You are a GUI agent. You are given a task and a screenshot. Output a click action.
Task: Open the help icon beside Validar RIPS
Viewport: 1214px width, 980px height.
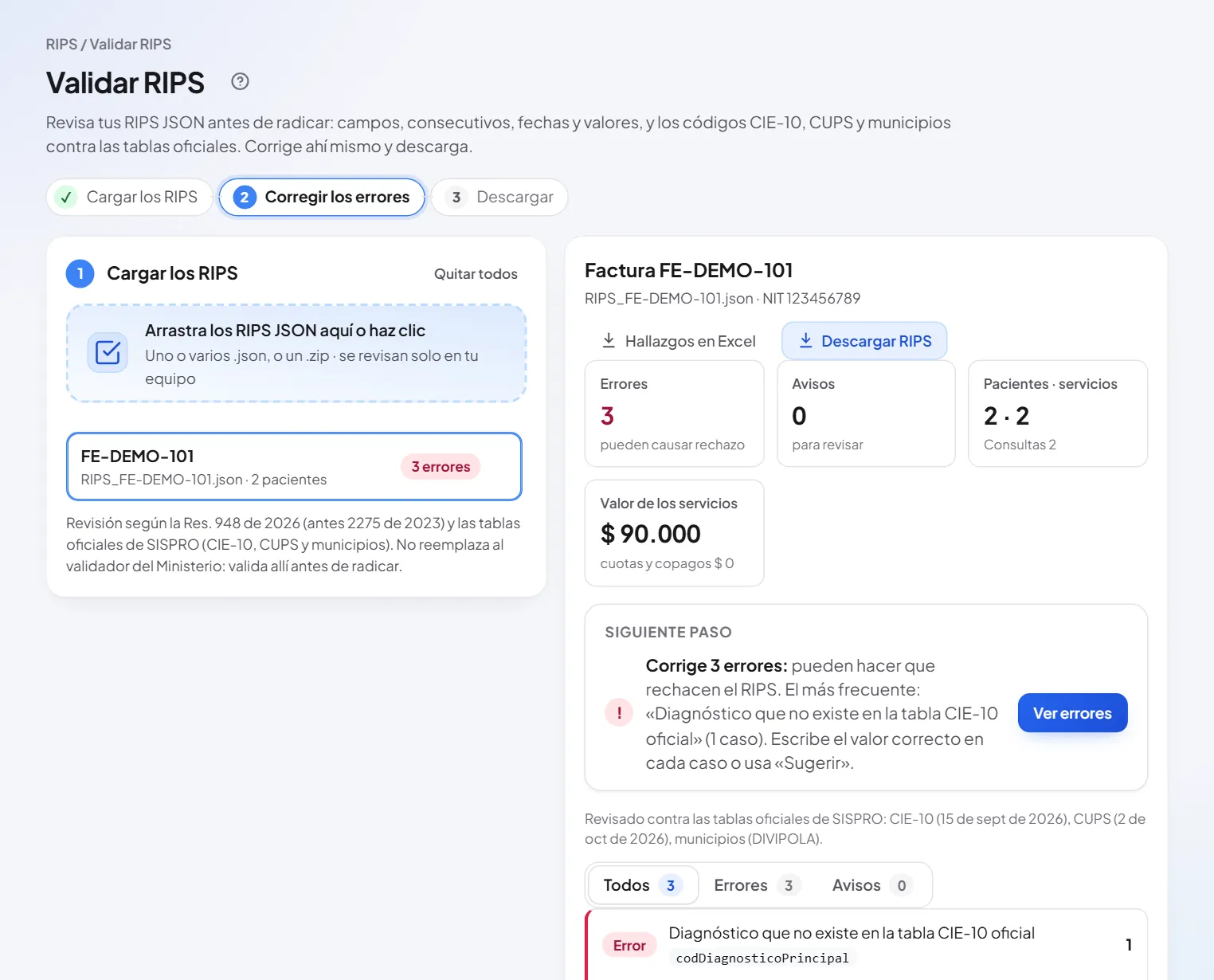click(x=240, y=81)
